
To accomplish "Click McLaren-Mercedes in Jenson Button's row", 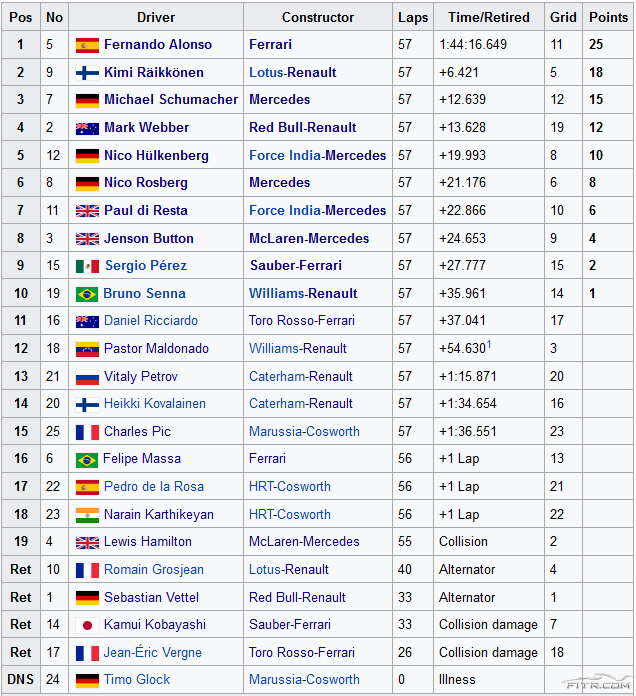I will (308, 238).
